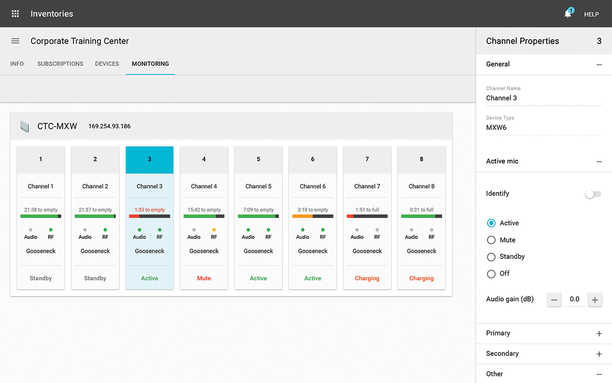Viewport: 612px width, 383px height.
Task: Click Channel 6 battery level bar
Action: 313,216
